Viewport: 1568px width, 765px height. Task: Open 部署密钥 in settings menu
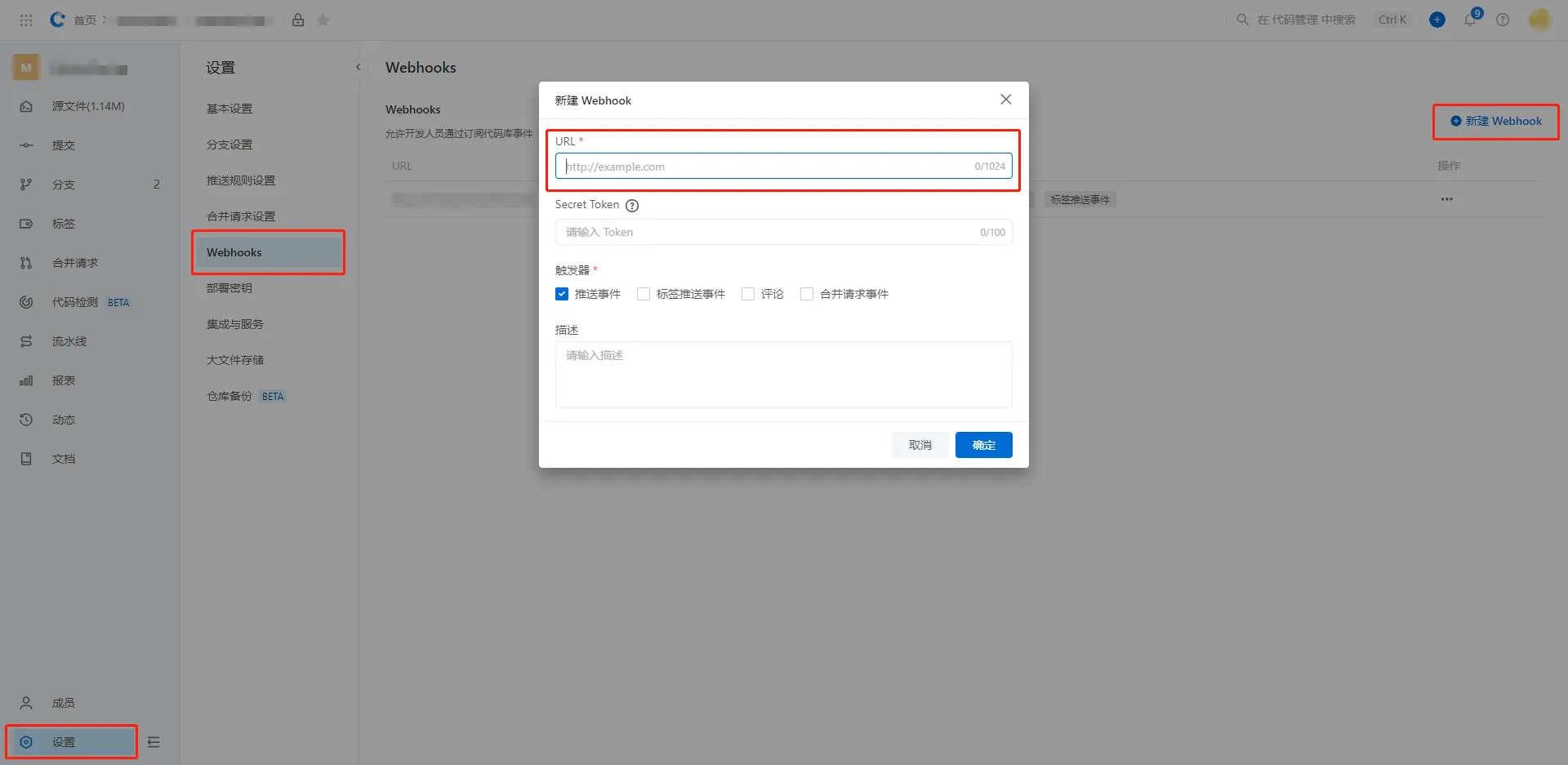click(x=229, y=288)
